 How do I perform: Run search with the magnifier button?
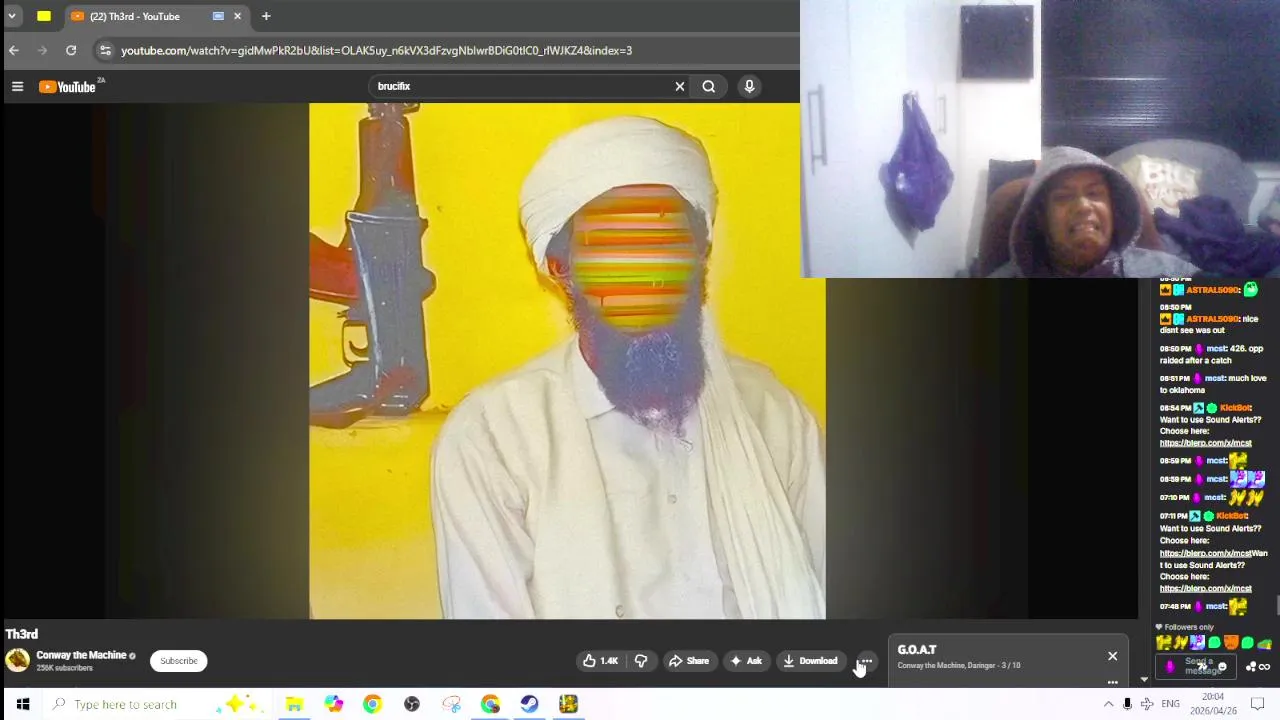click(x=708, y=86)
